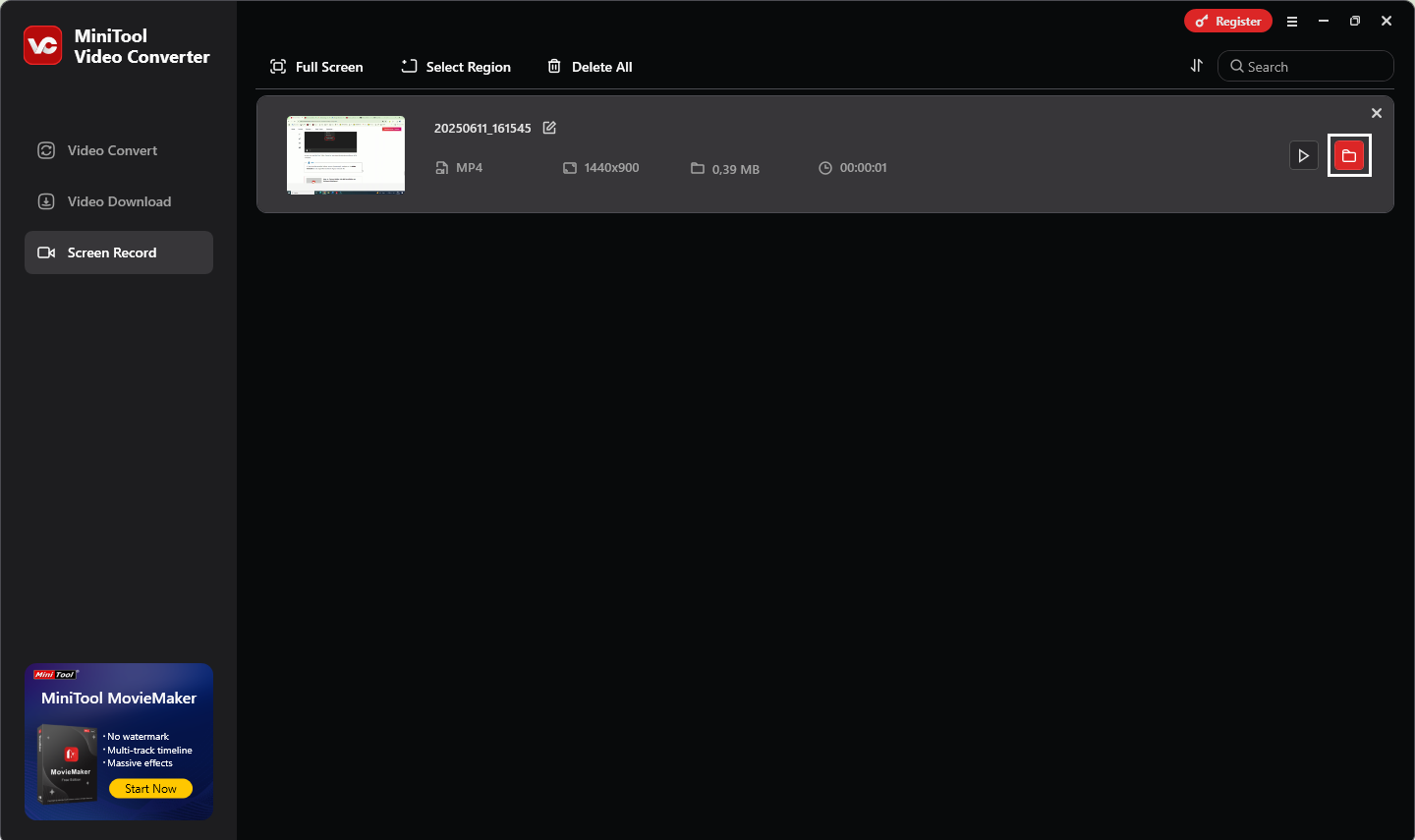Open the hamburger menu
The width and height of the screenshot is (1415, 840).
tap(1292, 21)
